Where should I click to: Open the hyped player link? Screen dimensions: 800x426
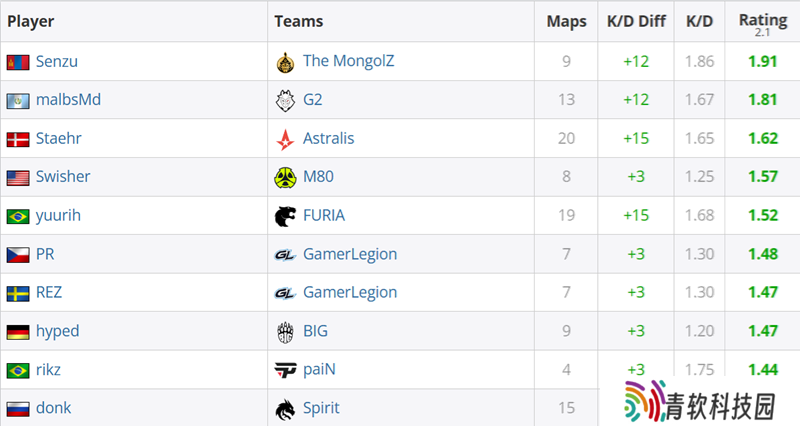click(x=58, y=331)
